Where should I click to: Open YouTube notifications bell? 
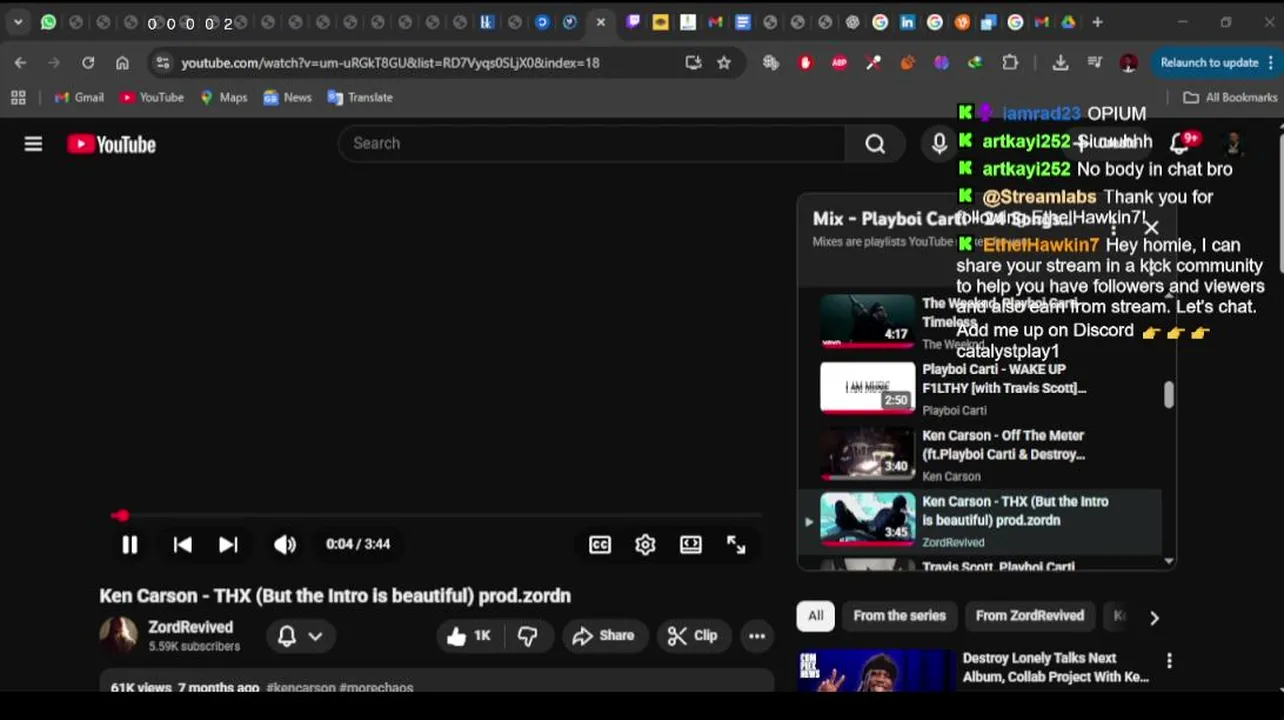tap(1182, 143)
